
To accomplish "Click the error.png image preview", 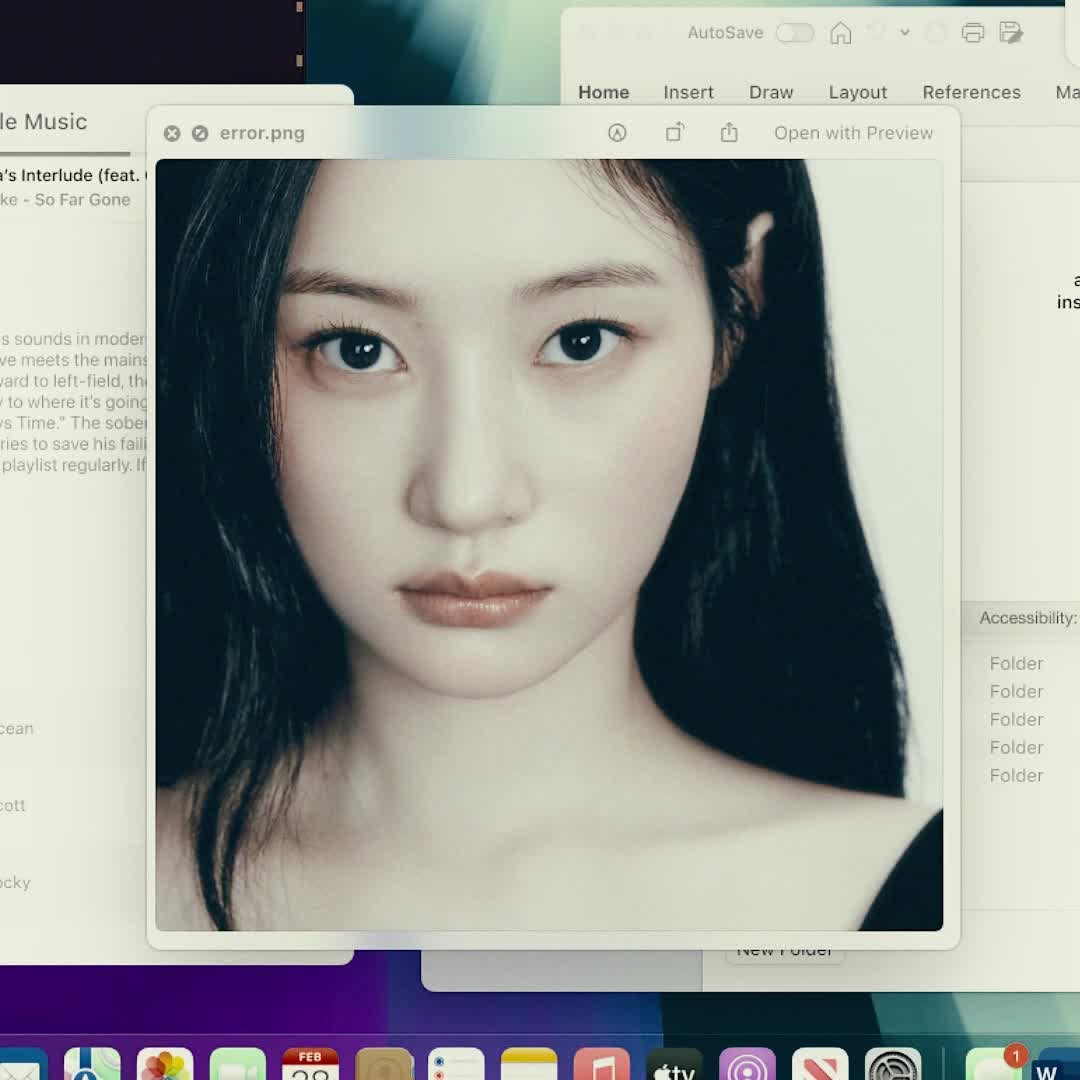I will 549,545.
